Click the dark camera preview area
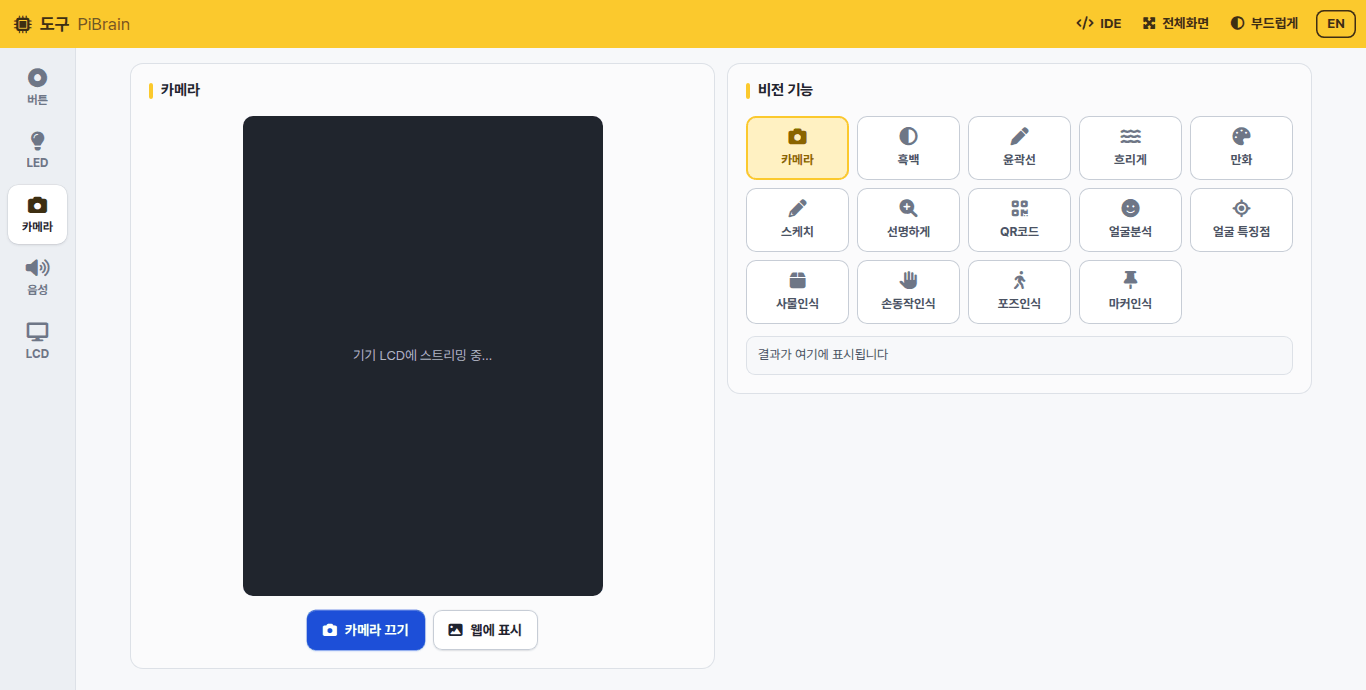This screenshot has width=1366, height=690. pyautogui.click(x=423, y=356)
